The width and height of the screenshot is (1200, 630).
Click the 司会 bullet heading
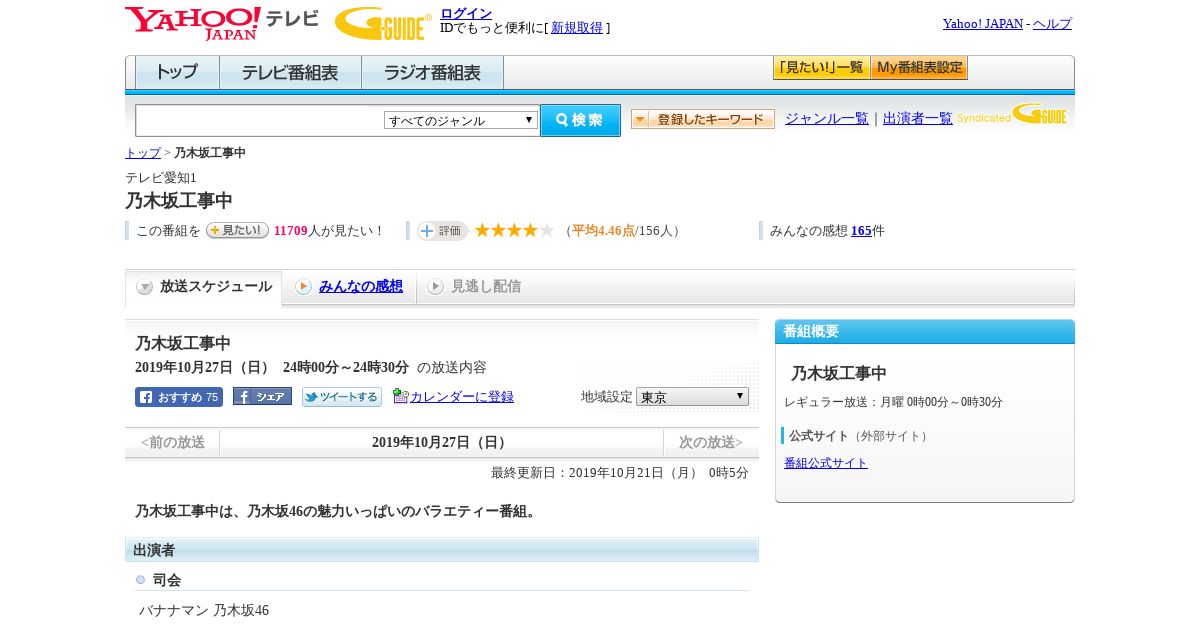coord(167,580)
